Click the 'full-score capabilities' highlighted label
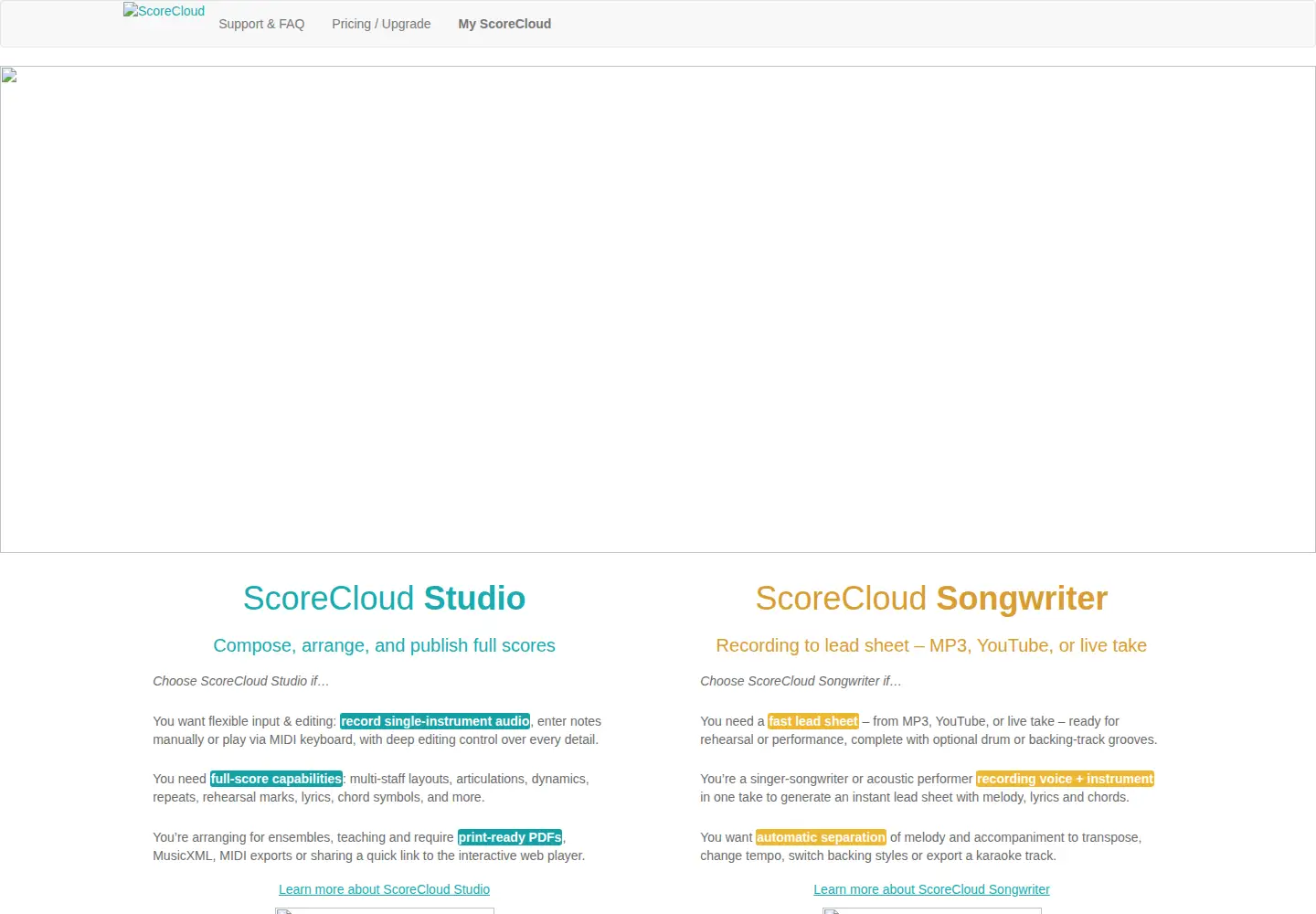 point(276,779)
